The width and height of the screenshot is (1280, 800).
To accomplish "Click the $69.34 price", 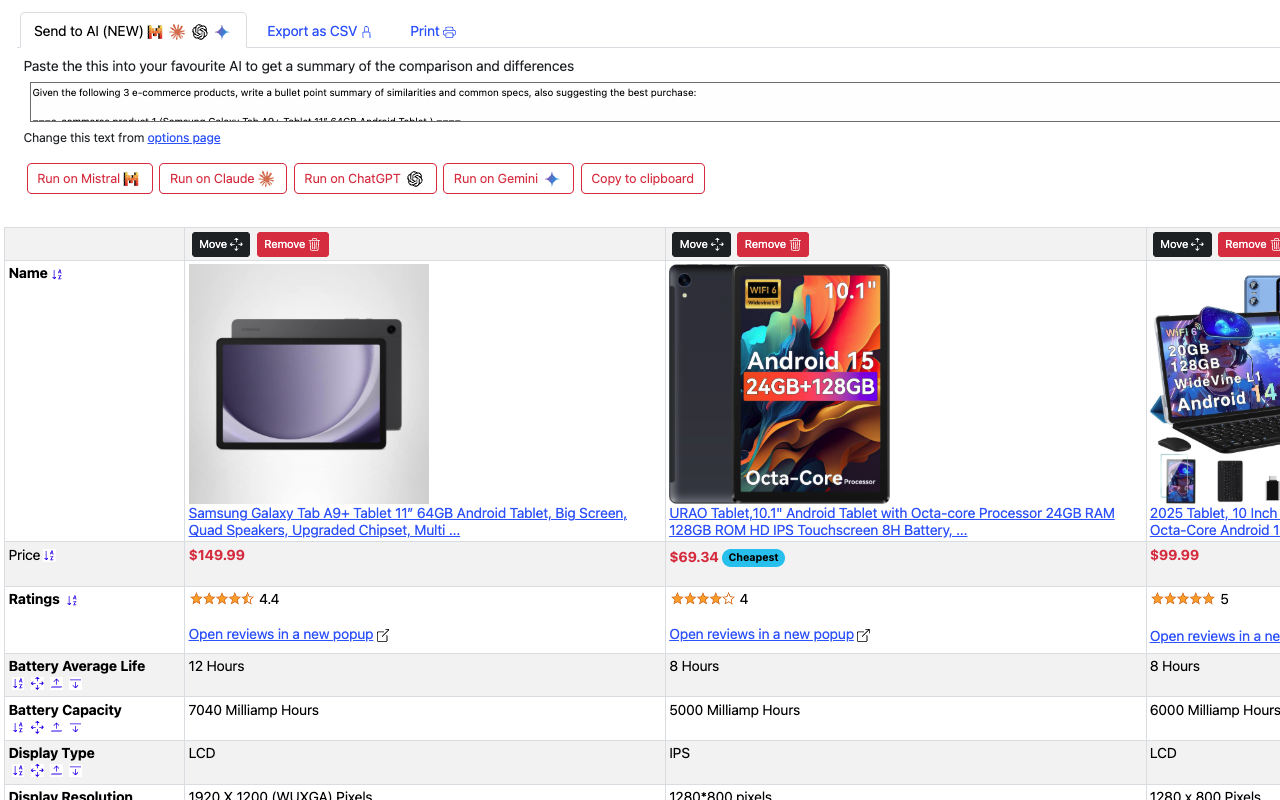I will click(694, 557).
